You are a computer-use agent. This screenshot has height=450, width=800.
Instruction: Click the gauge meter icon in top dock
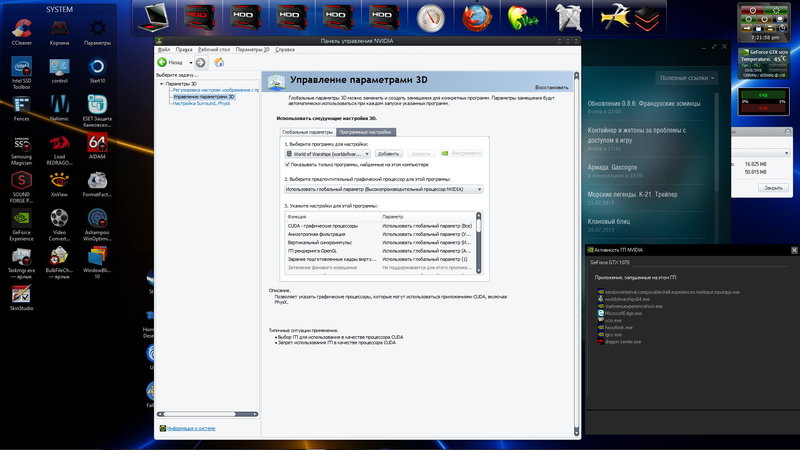[431, 17]
